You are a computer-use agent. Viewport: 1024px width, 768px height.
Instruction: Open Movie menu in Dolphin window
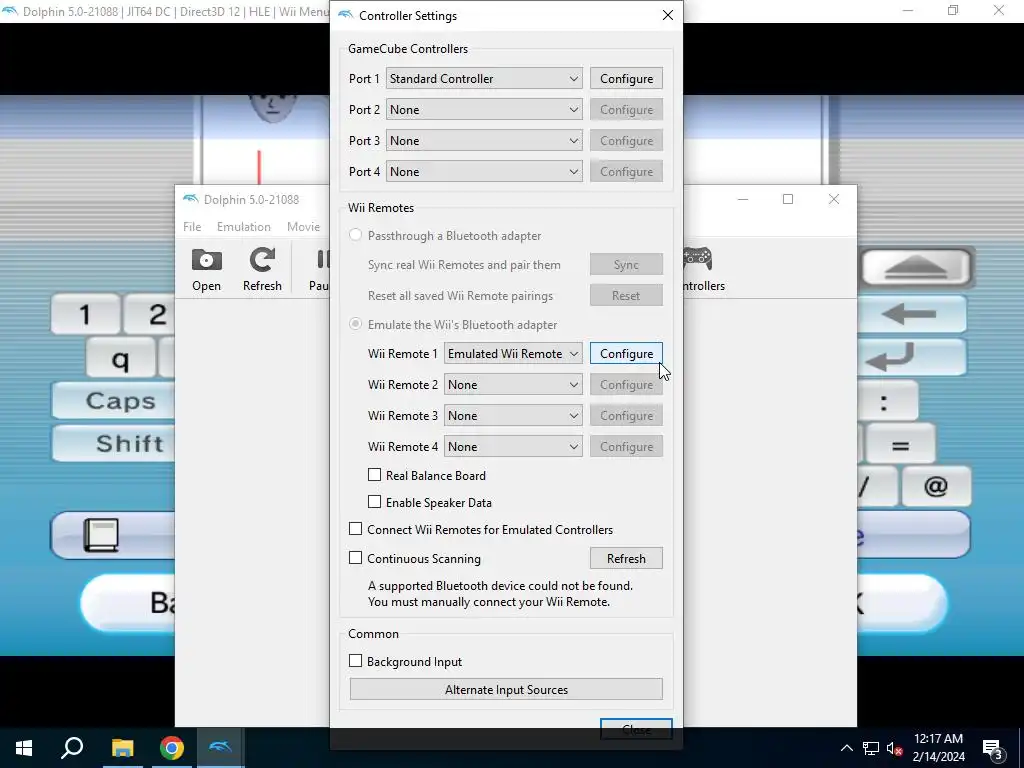point(304,227)
